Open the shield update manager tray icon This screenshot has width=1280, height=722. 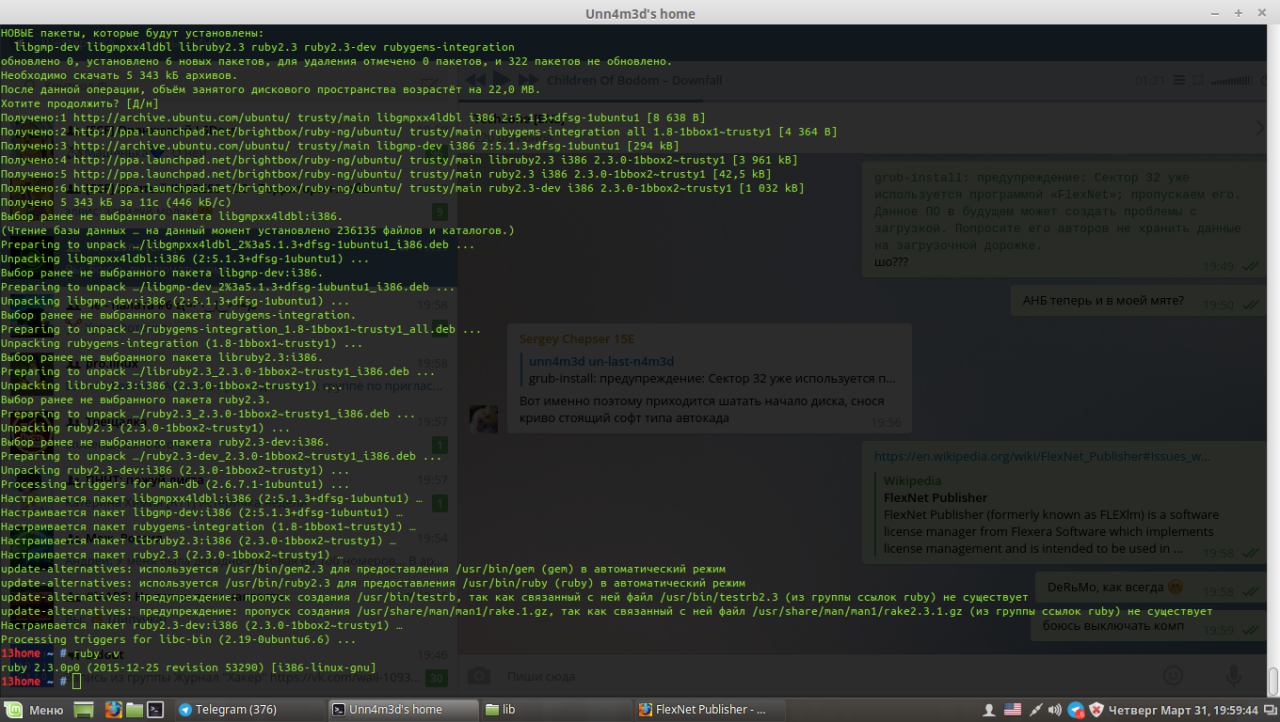click(x=1096, y=710)
